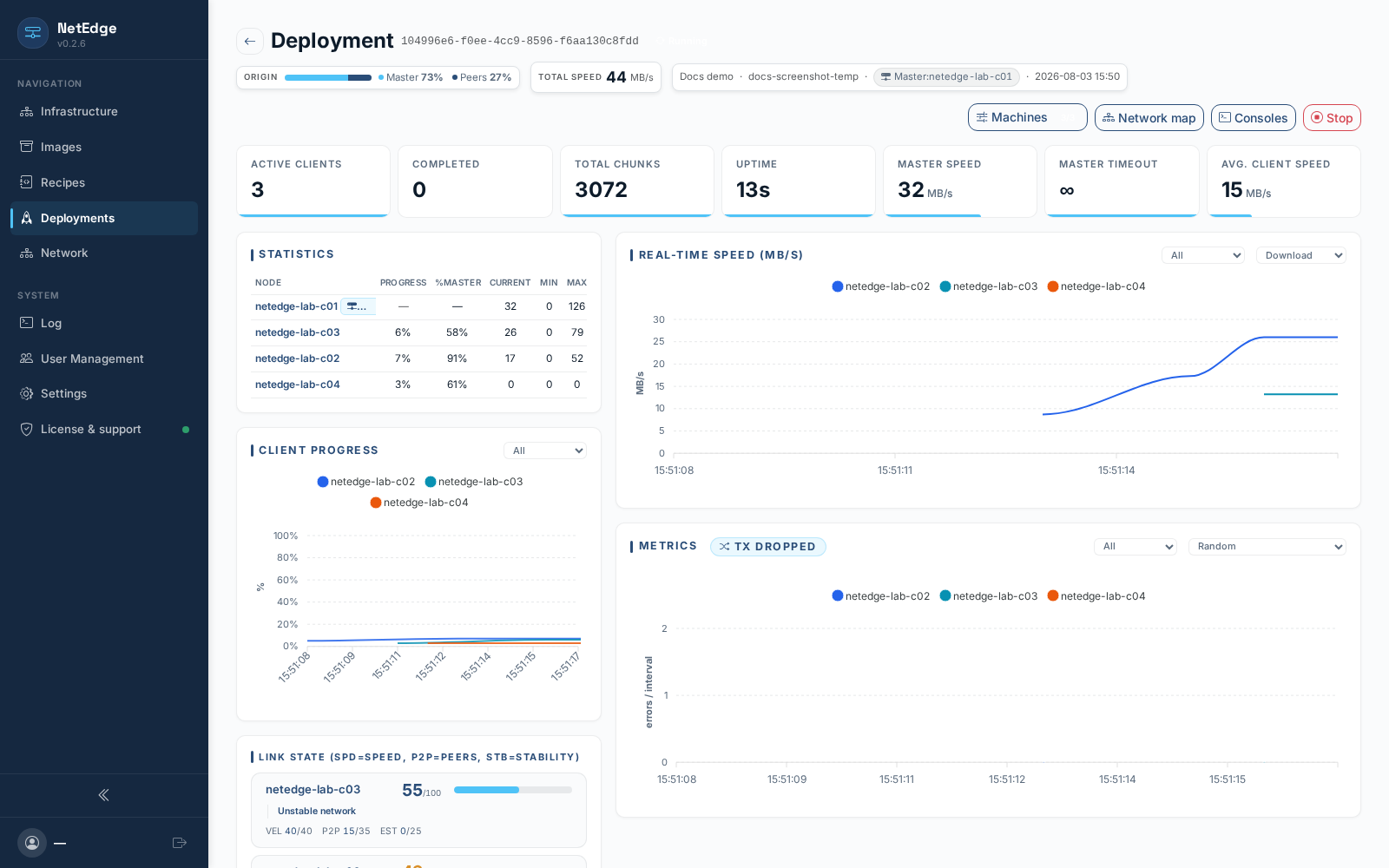1389x868 pixels.
Task: Click the deployment ID text
Action: pyautogui.click(x=519, y=42)
